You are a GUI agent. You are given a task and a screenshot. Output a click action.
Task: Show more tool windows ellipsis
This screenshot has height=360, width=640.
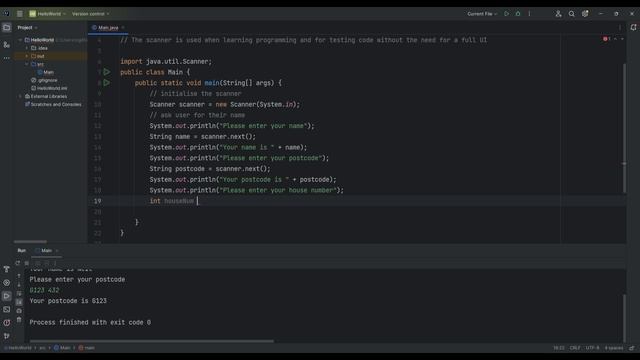[x=7, y=58]
